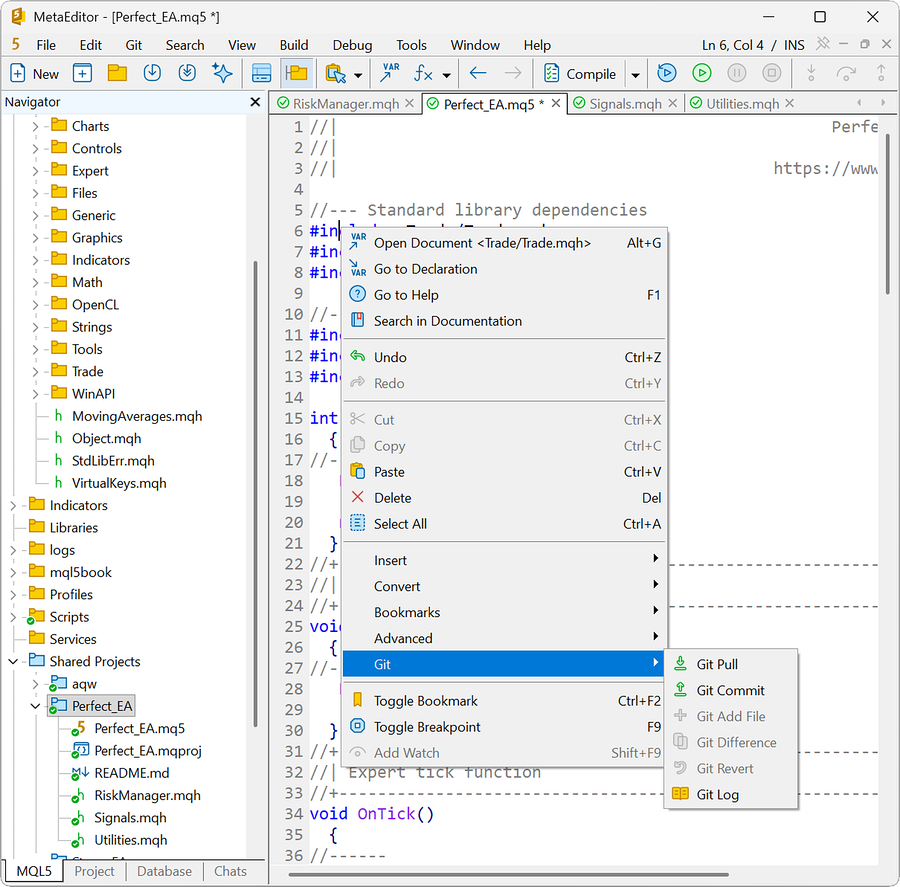Click the tab scroll right arrow
The width and height of the screenshot is (900, 887).
point(883,103)
